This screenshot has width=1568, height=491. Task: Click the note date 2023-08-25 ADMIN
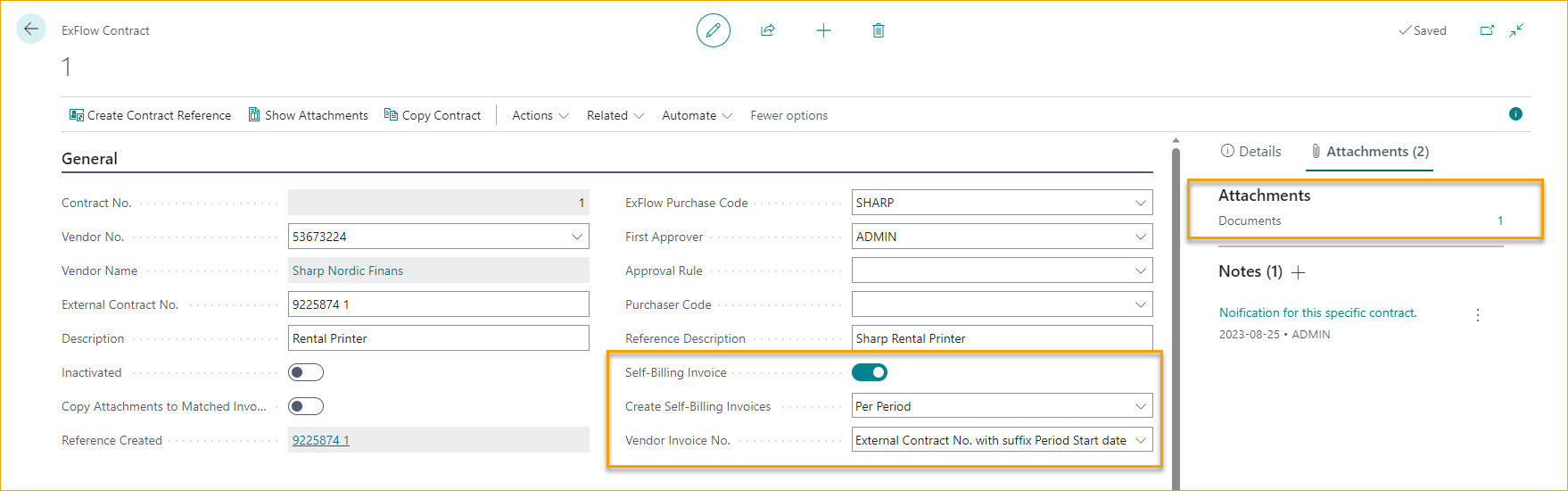pyautogui.click(x=1275, y=335)
